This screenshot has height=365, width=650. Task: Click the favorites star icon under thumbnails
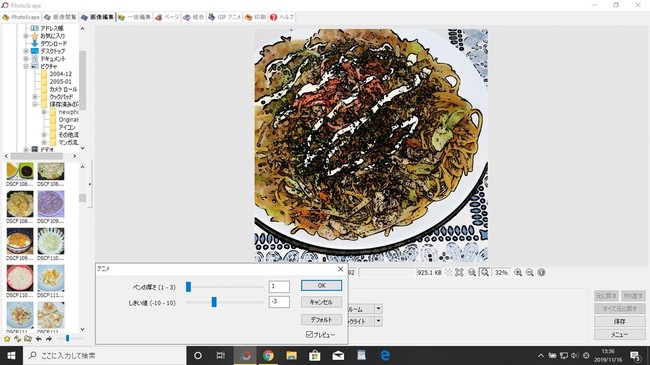pyautogui.click(x=7, y=339)
